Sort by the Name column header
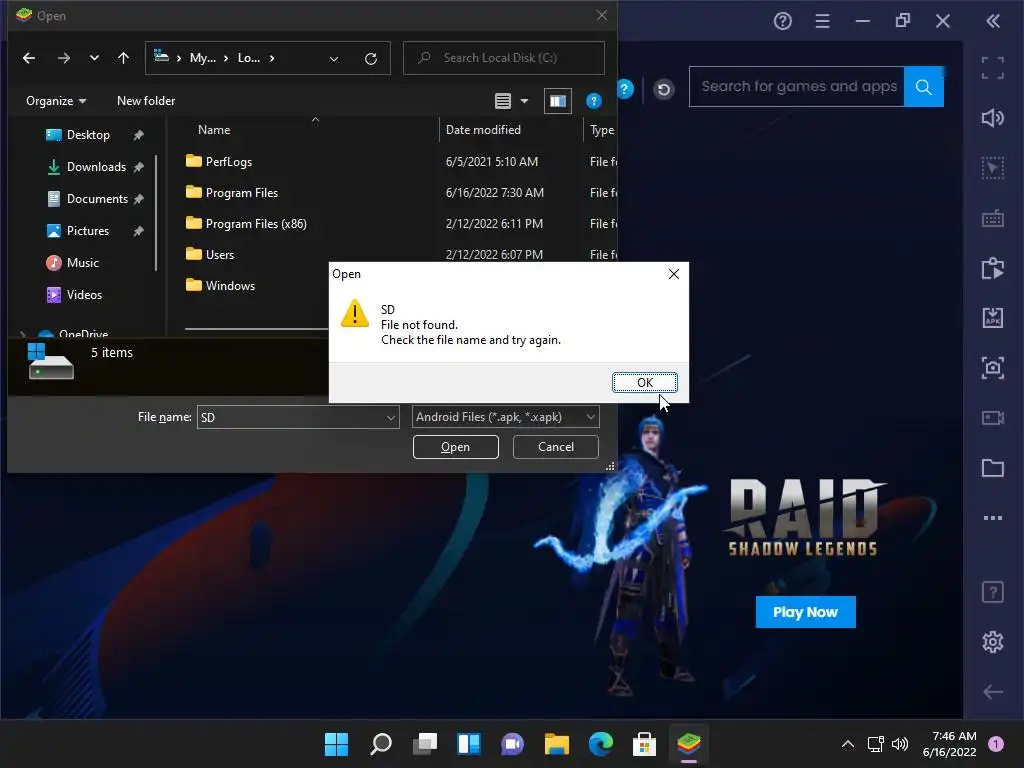Screen dimensions: 1024x768 tap(214, 130)
